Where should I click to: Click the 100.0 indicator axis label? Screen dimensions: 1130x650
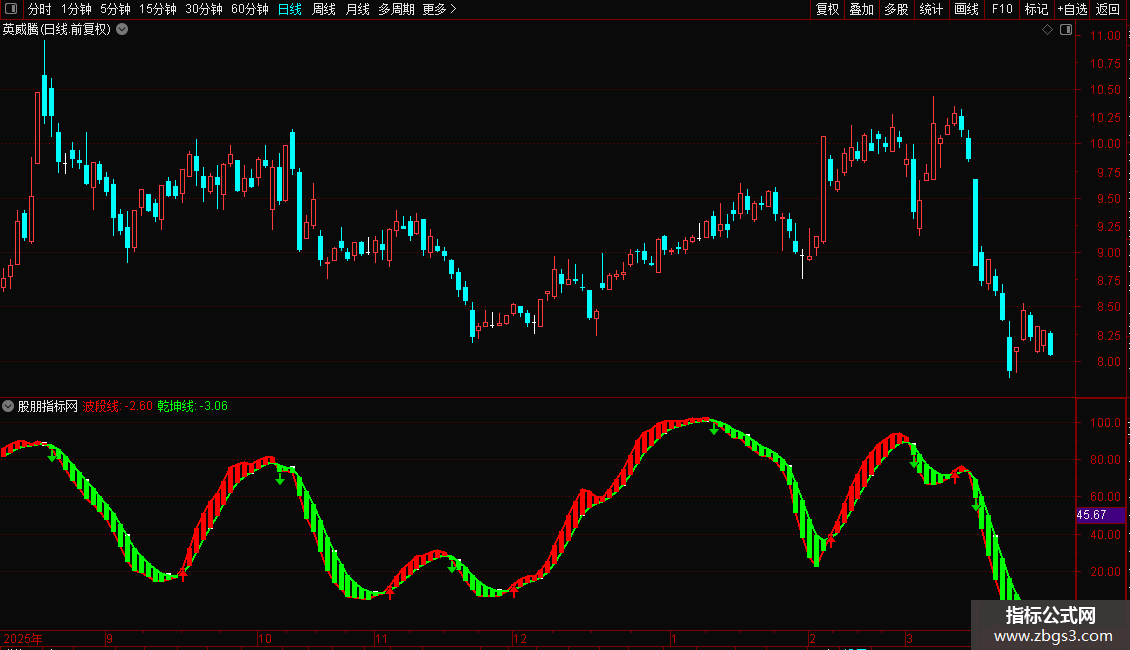tap(1105, 422)
